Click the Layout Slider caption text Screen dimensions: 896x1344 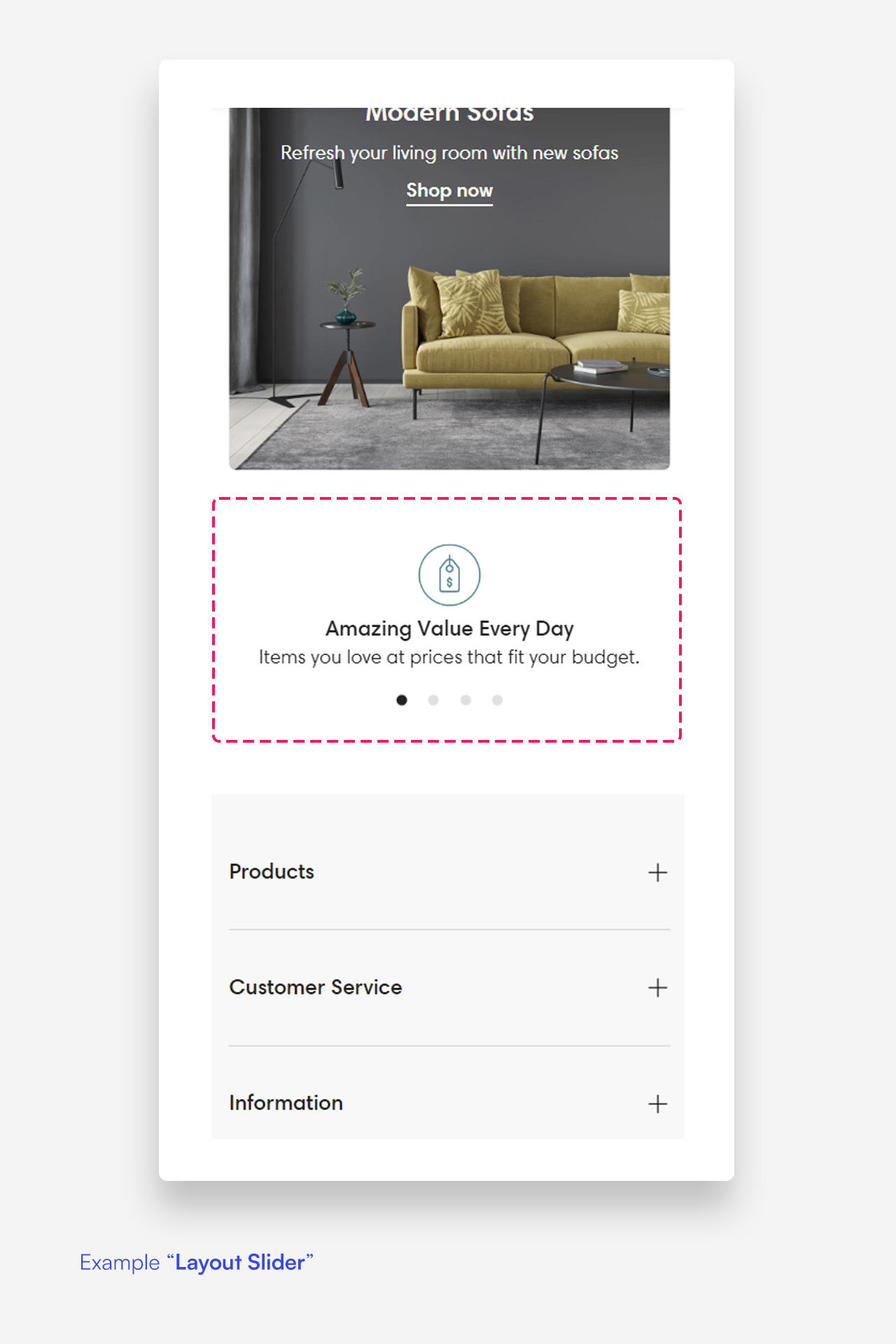pyautogui.click(x=196, y=1262)
